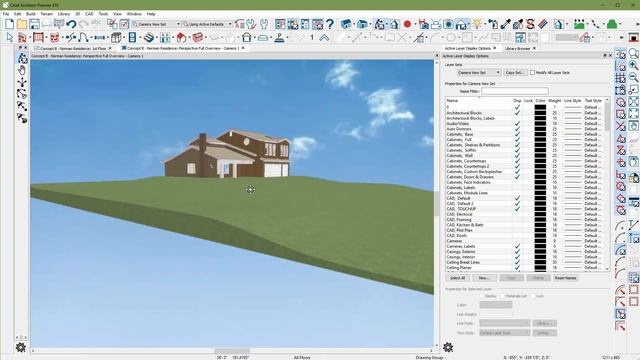
Task: Open the Adjust Lights lightbulb icon
Action: 477,24
